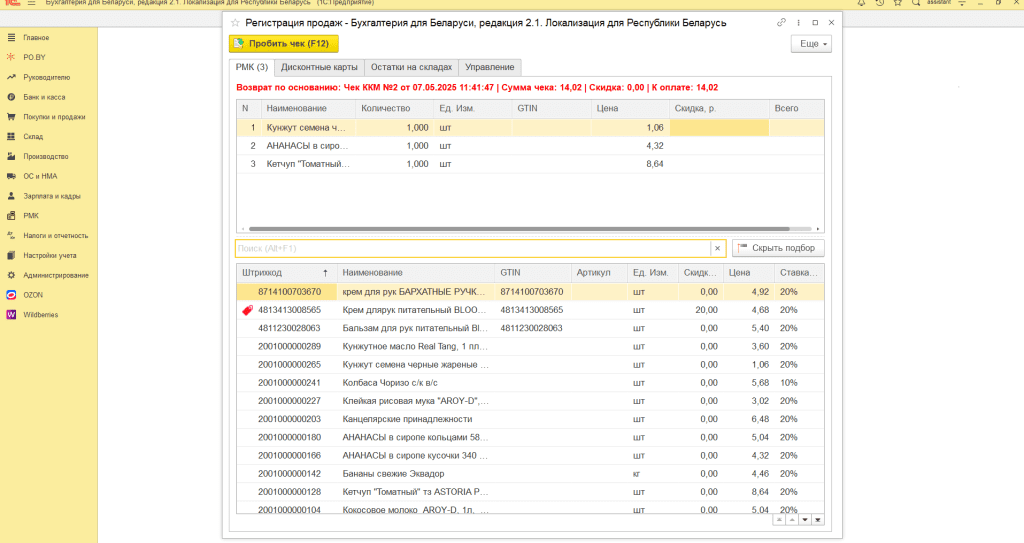Move up one row in product list
This screenshot has height=543, width=1024.
click(x=792, y=520)
